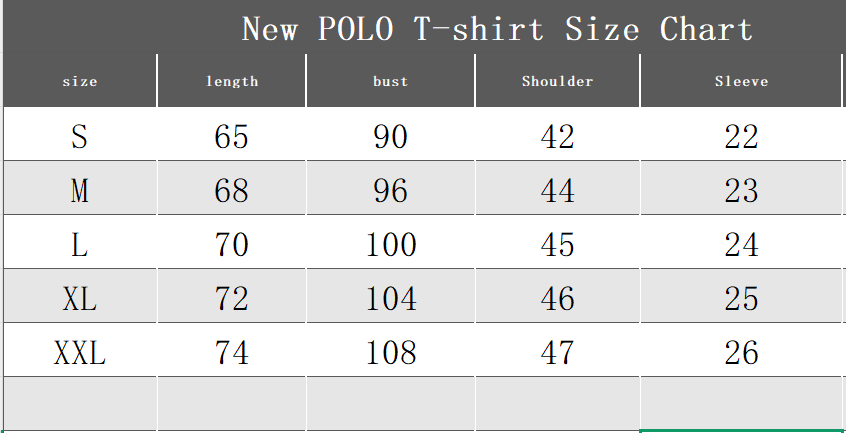846x433 pixels.
Task: Select the size 'S' cell
Action: 80,136
